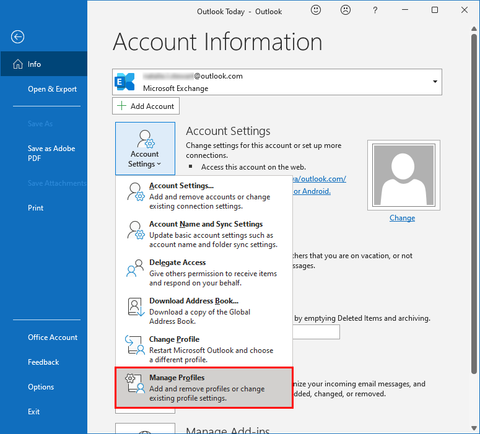Choose Account Settings... from the menu
Screen dimensions: 480x434
coord(204,195)
